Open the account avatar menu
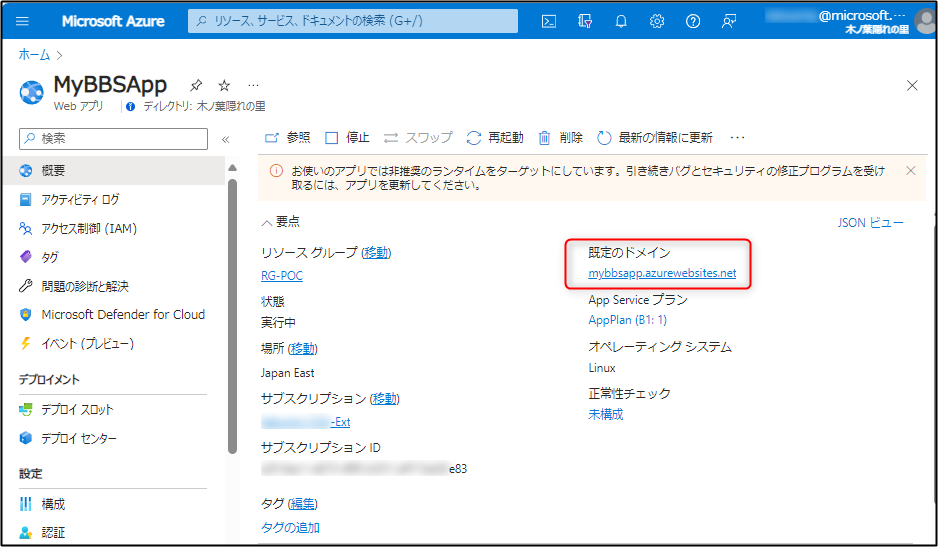938x547 pixels. pos(926,22)
